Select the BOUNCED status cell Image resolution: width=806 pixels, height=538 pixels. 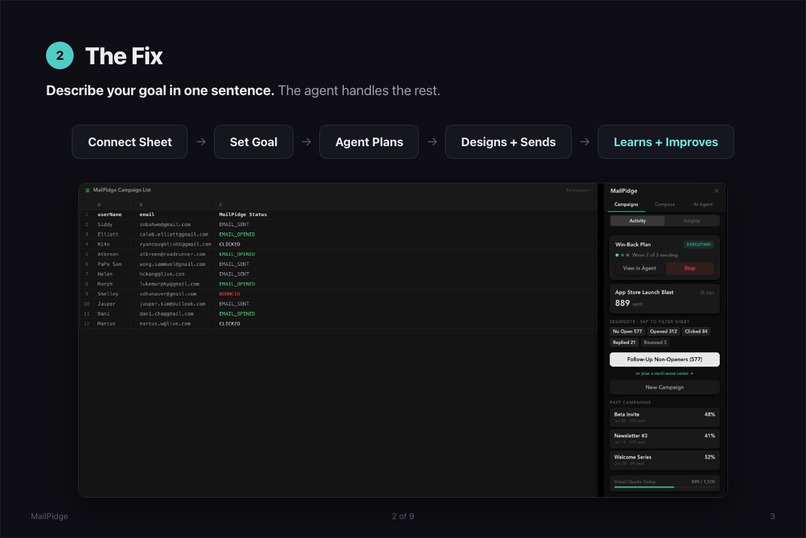point(229,294)
